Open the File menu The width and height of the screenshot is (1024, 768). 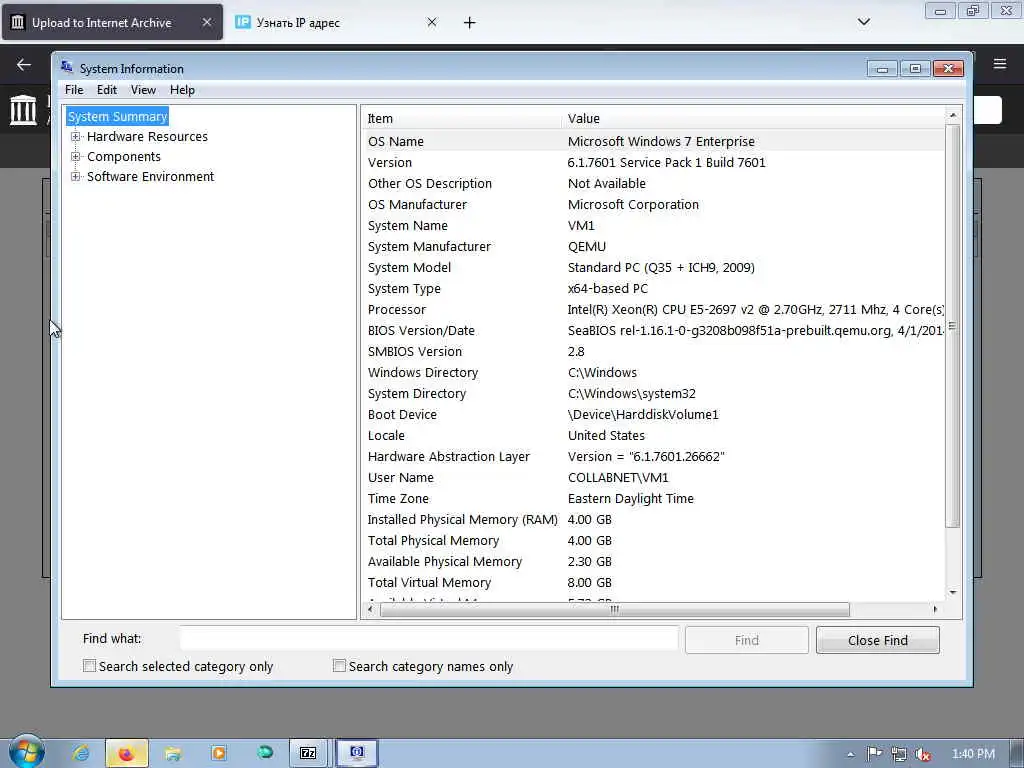(x=74, y=90)
